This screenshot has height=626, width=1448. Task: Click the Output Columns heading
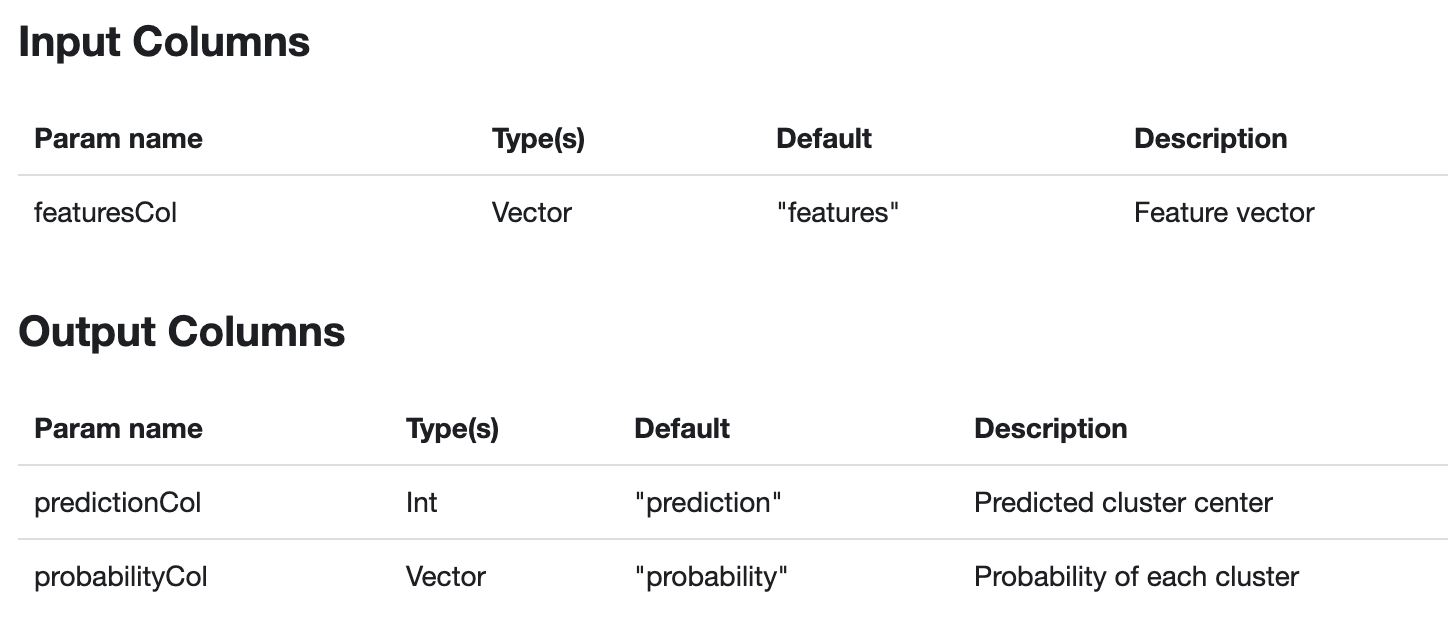182,332
